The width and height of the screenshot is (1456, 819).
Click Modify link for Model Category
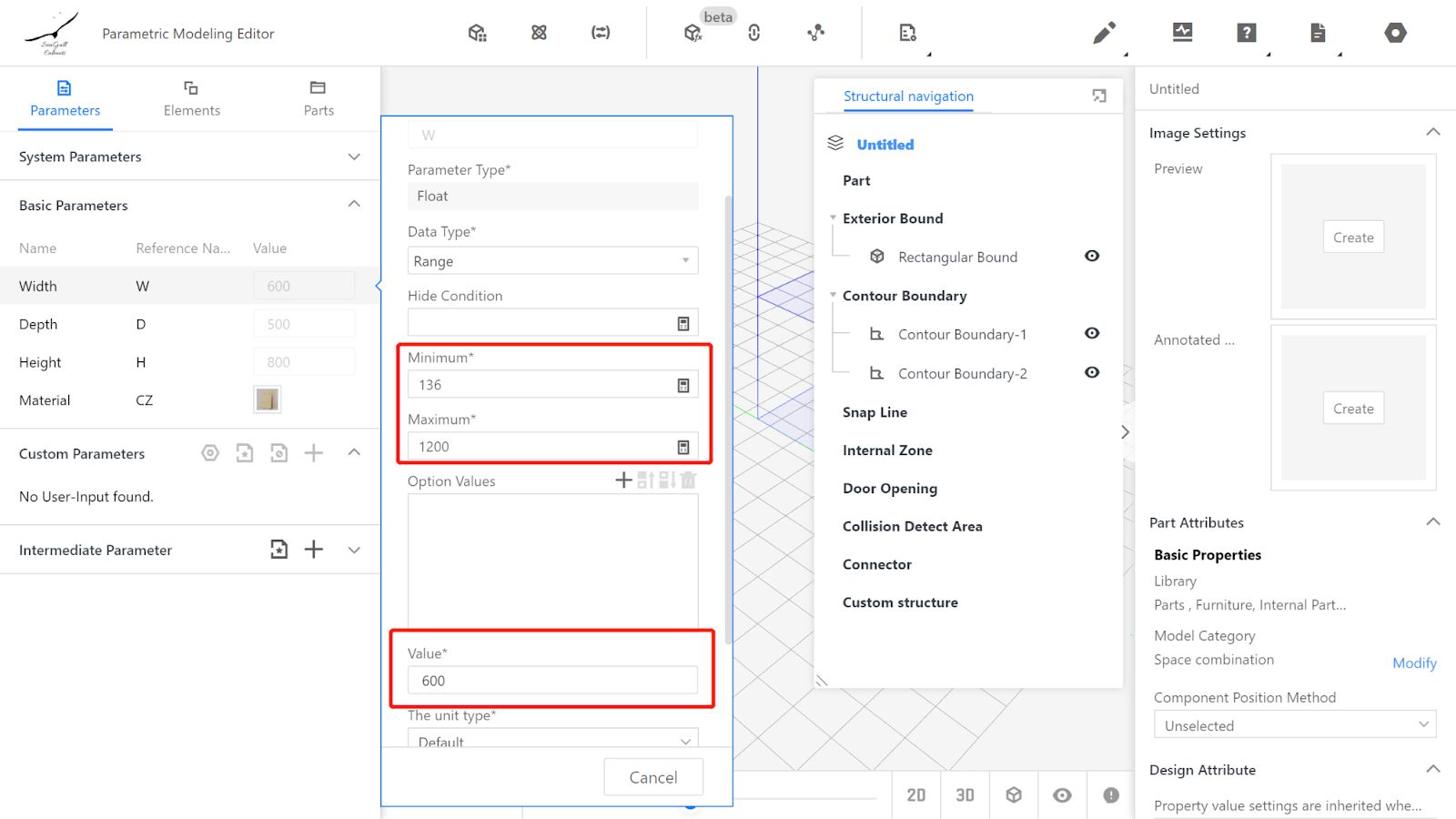coord(1414,663)
